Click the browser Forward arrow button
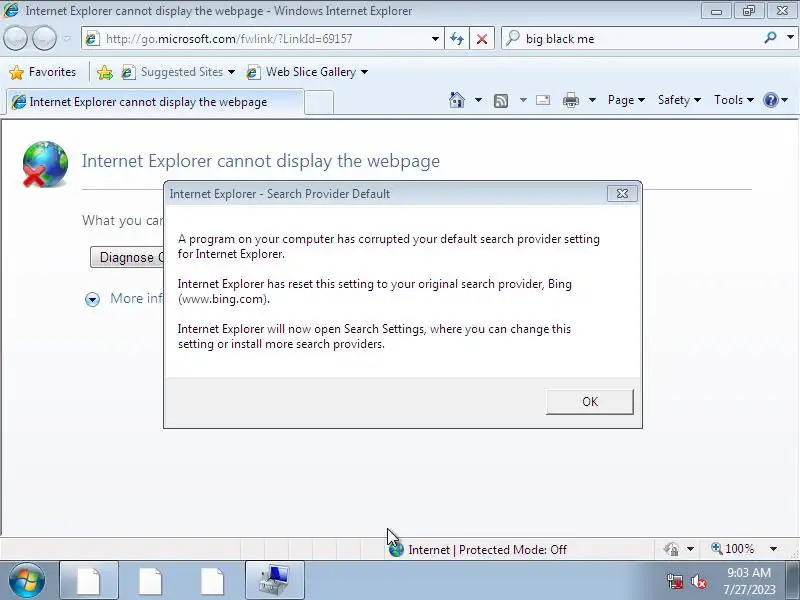 click(44, 38)
